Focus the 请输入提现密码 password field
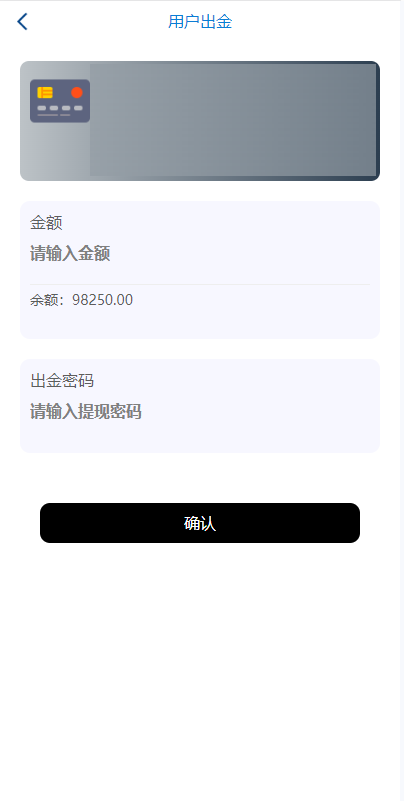 pos(200,411)
